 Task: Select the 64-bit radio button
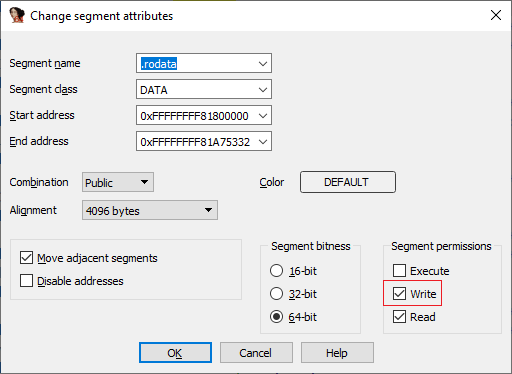[x=276, y=317]
